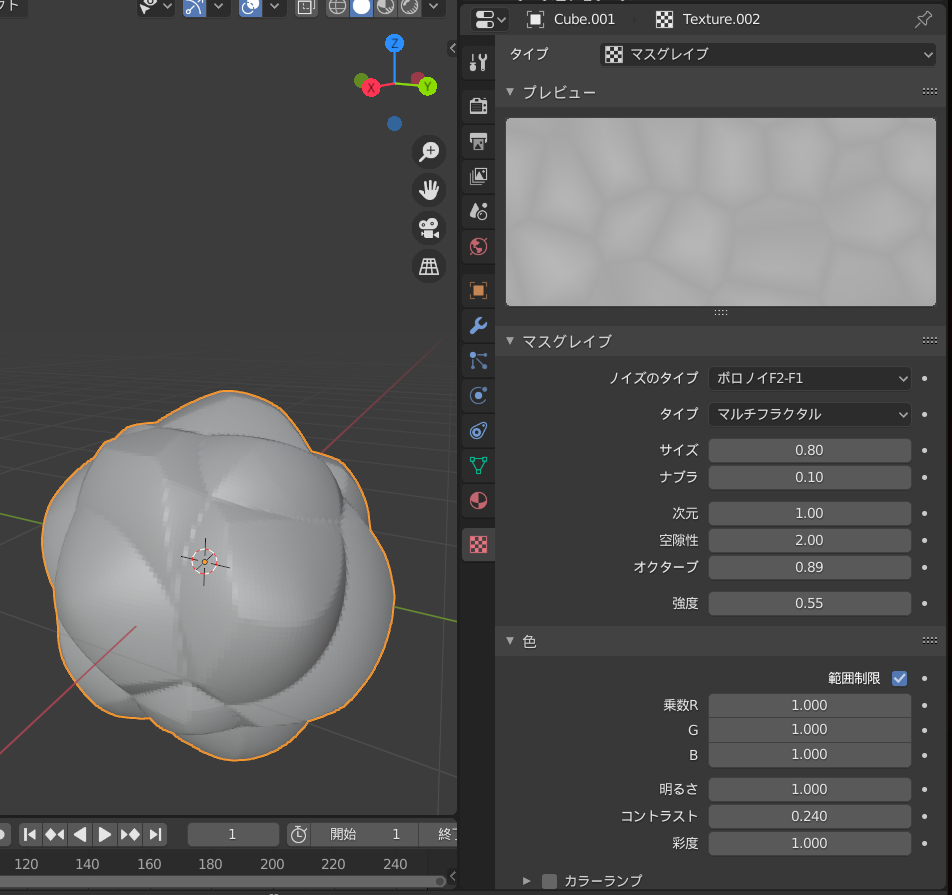The width and height of the screenshot is (952, 895).
Task: Toggle viewport overlays button
Action: tap(250, 7)
